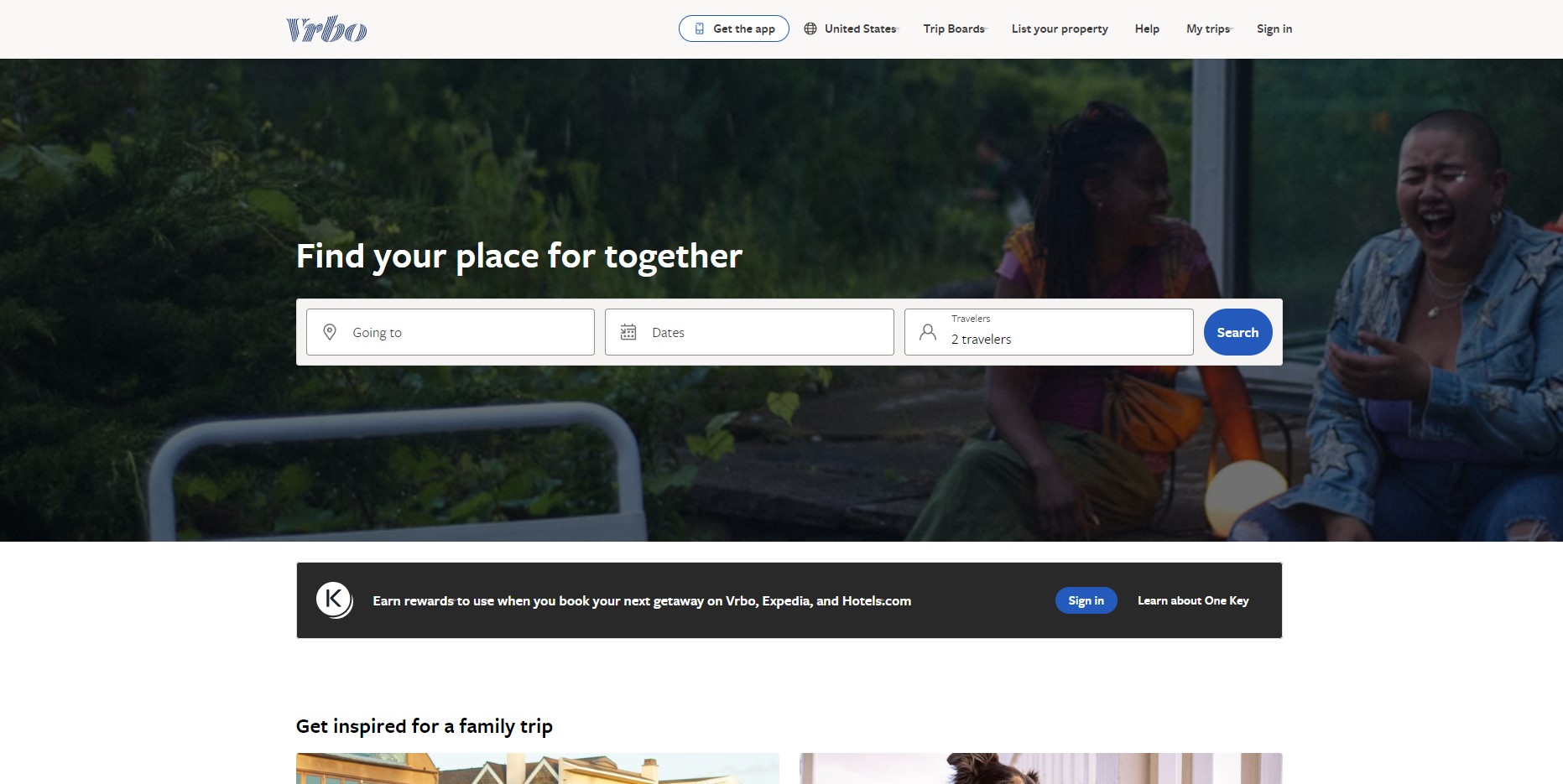Click the blue Search button
1563x784 pixels.
click(1237, 332)
